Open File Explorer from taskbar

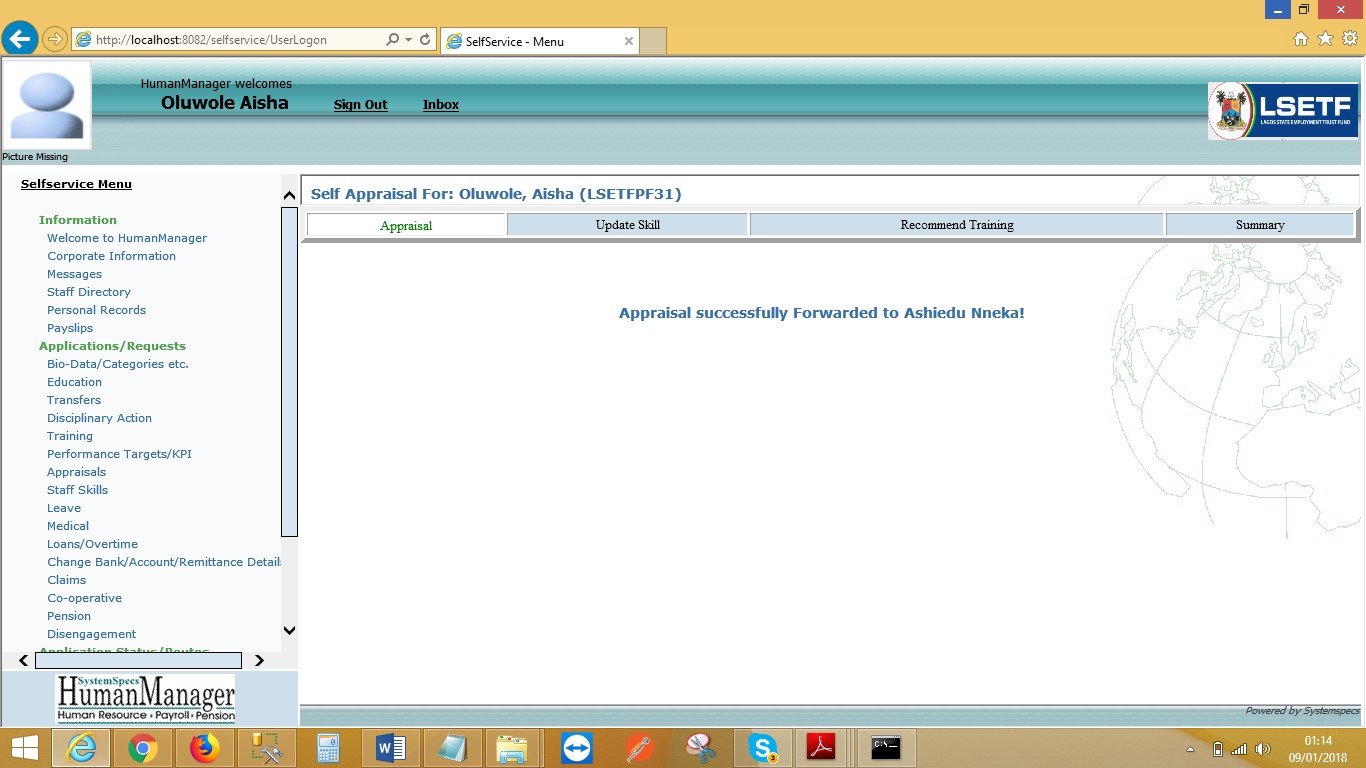pos(513,748)
